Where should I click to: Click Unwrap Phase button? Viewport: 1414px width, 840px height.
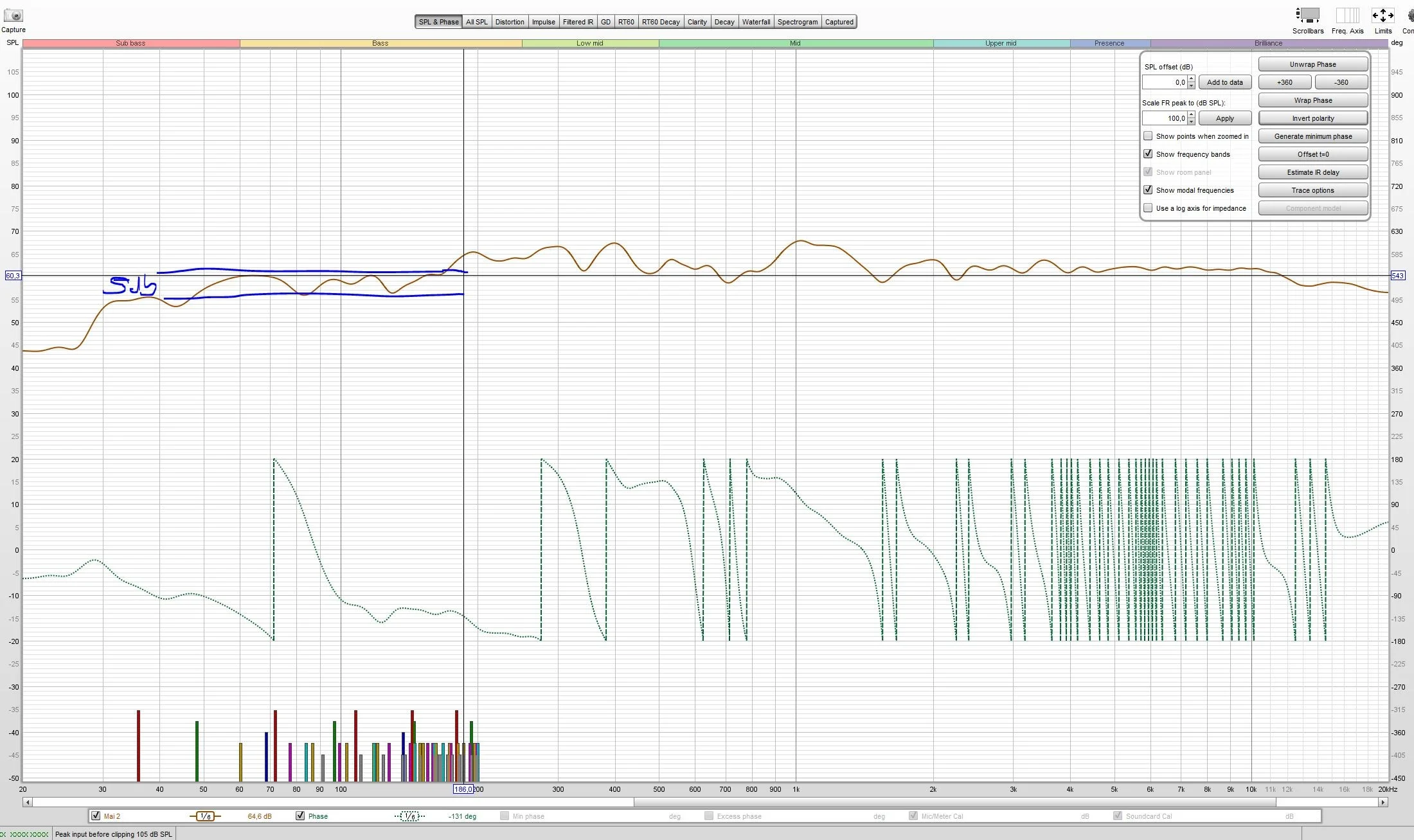pos(1312,64)
